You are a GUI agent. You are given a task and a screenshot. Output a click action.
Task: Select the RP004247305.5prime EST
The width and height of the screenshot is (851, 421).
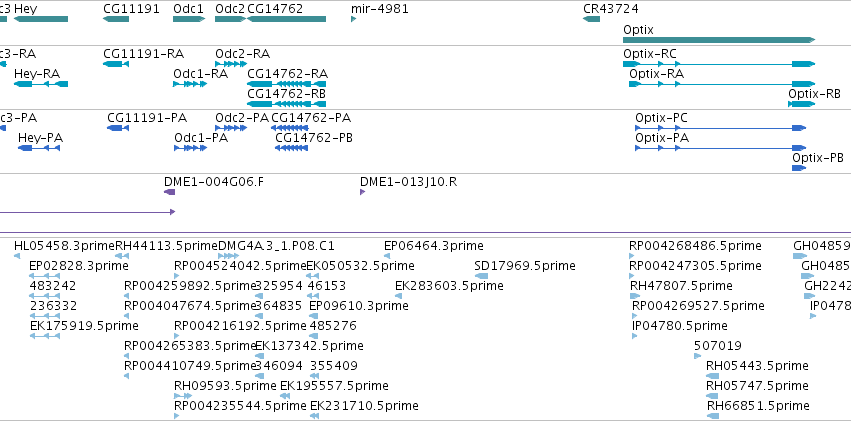click(x=632, y=276)
